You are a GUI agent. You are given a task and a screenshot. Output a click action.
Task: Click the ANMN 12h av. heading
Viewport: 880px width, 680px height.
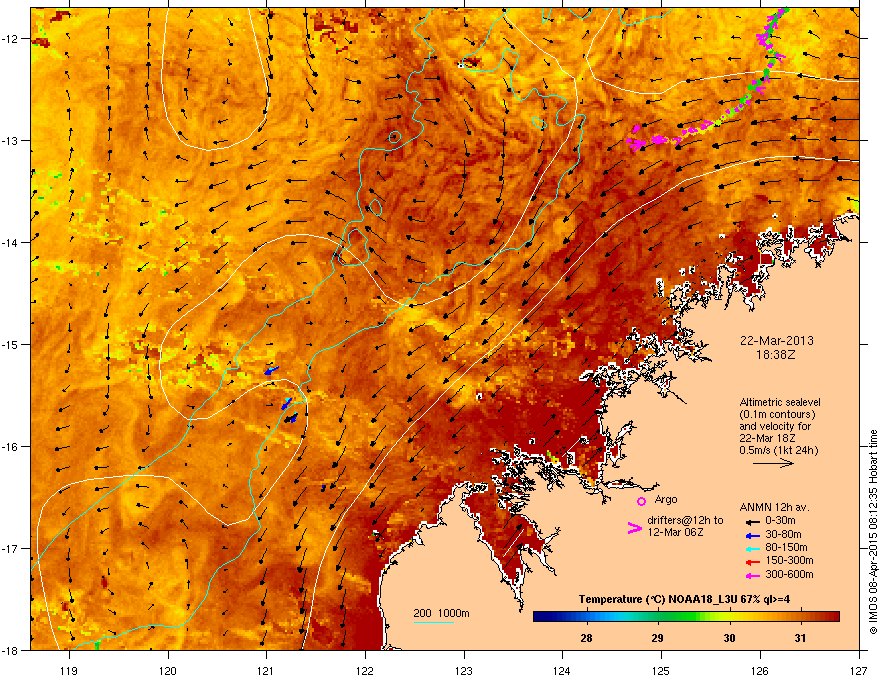pos(774,508)
